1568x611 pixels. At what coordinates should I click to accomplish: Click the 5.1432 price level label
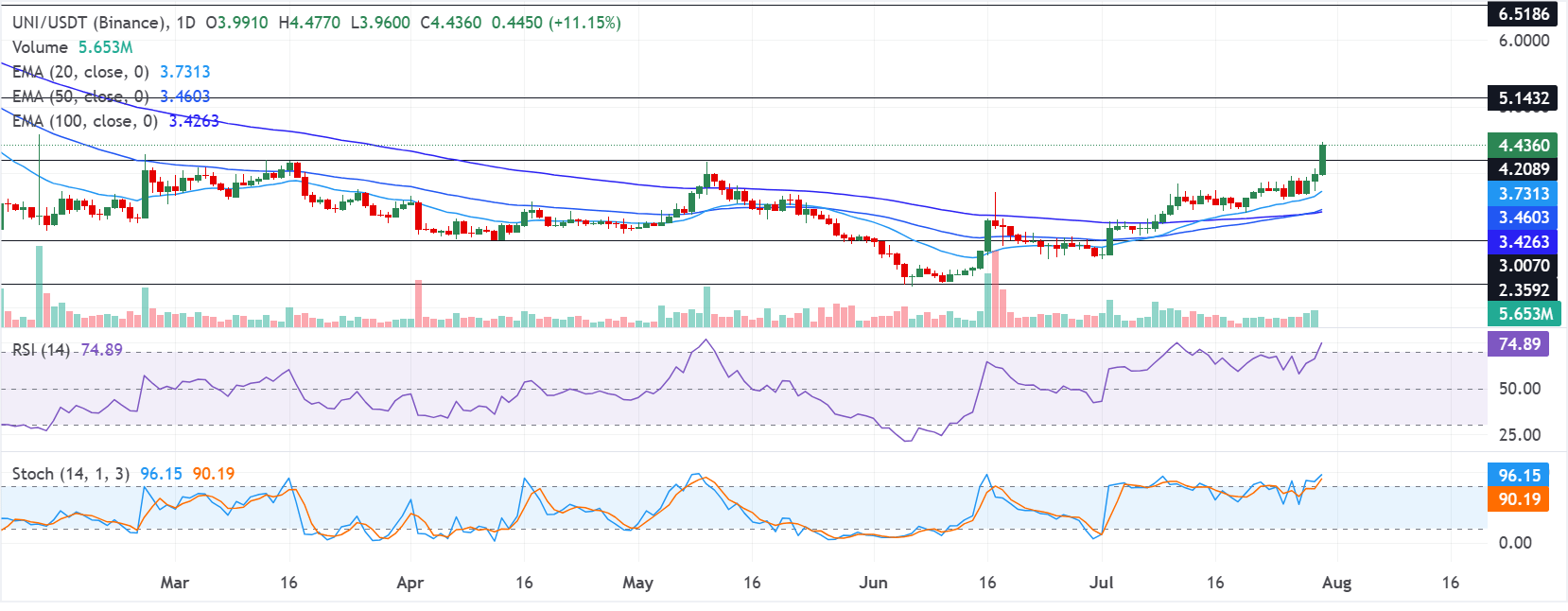(x=1524, y=97)
